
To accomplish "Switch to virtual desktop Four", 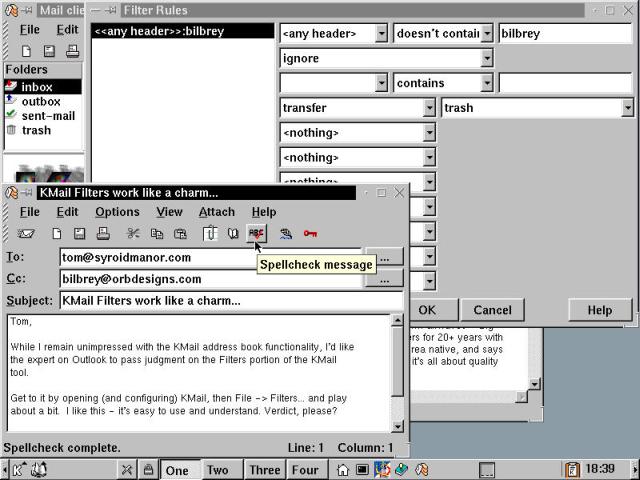I will 304,470.
